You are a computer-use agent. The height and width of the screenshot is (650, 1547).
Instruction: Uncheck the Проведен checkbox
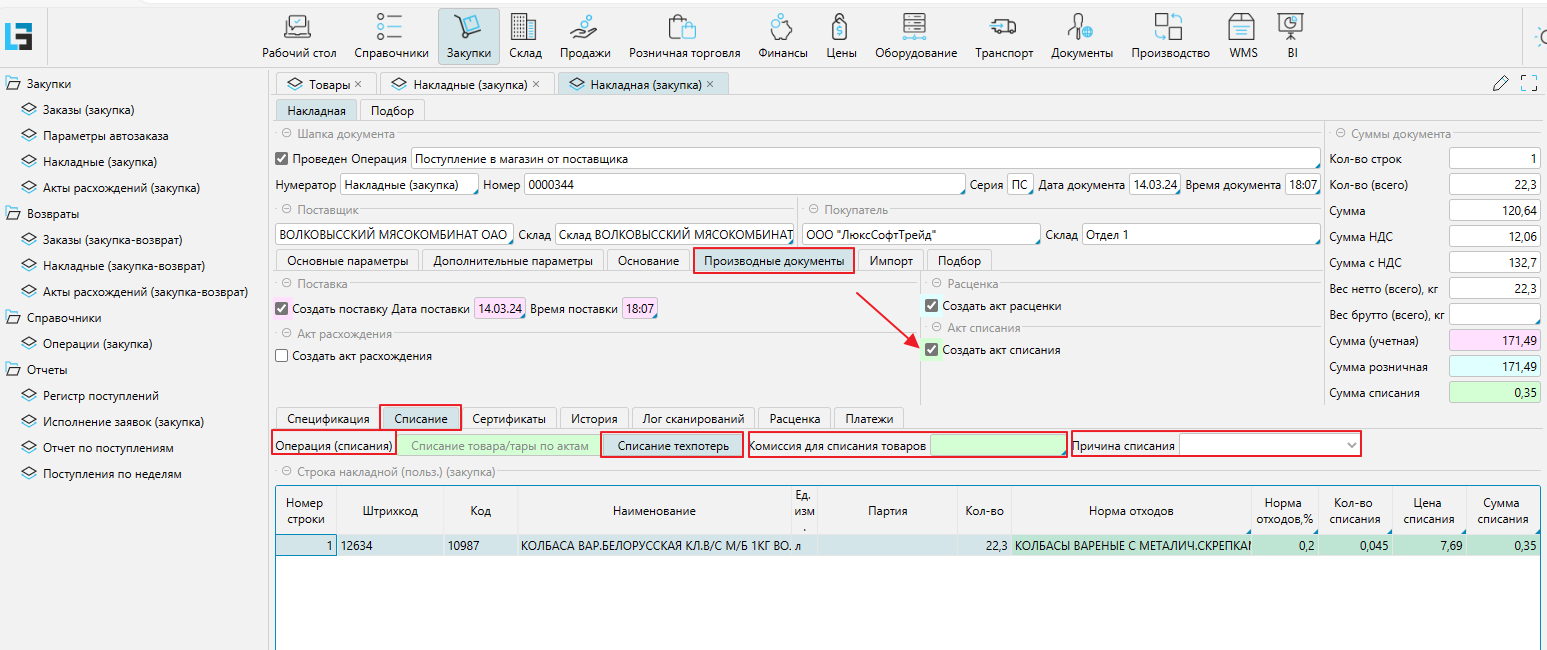281,158
